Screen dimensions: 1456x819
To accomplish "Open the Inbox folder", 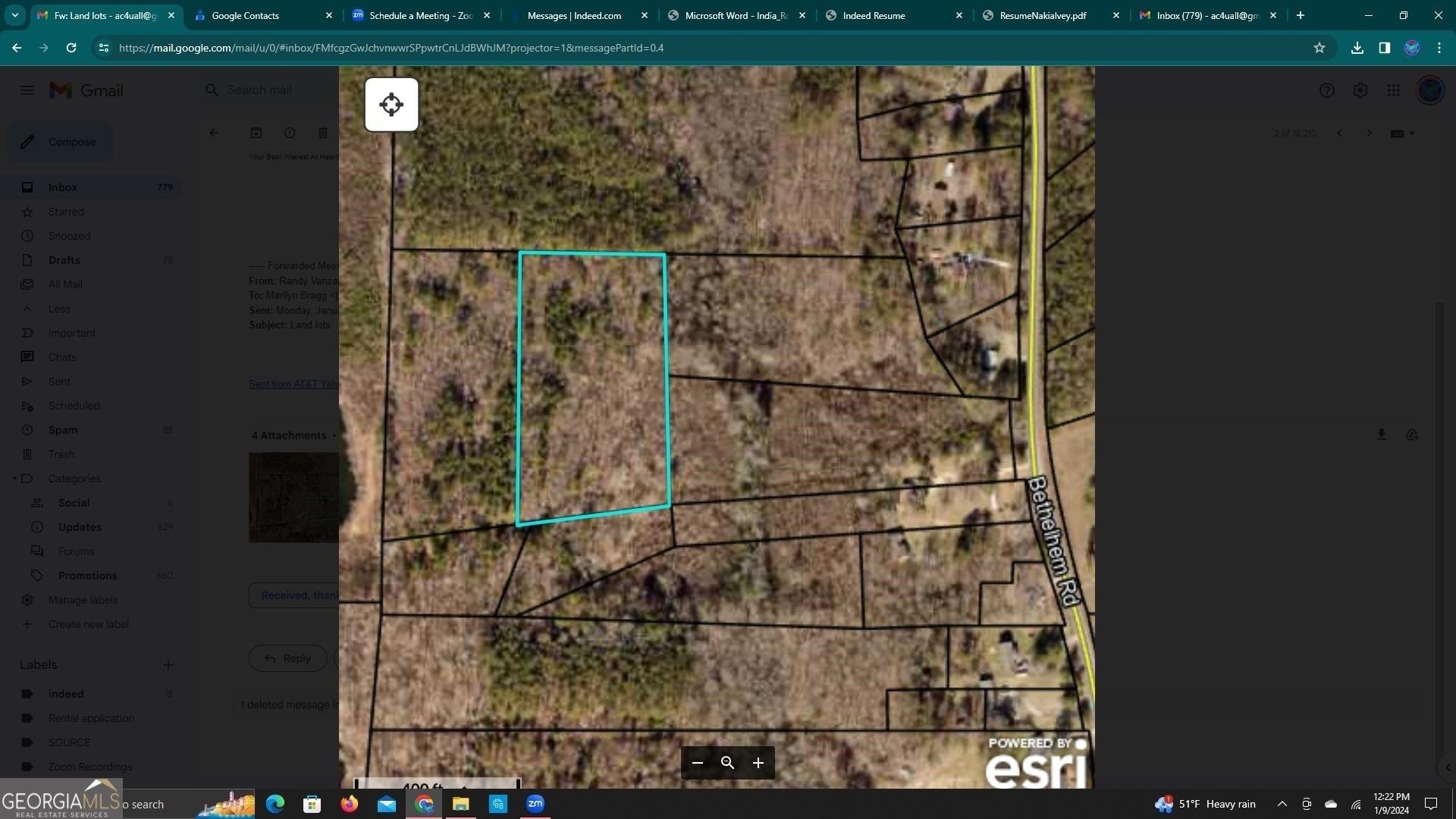I will (x=63, y=187).
